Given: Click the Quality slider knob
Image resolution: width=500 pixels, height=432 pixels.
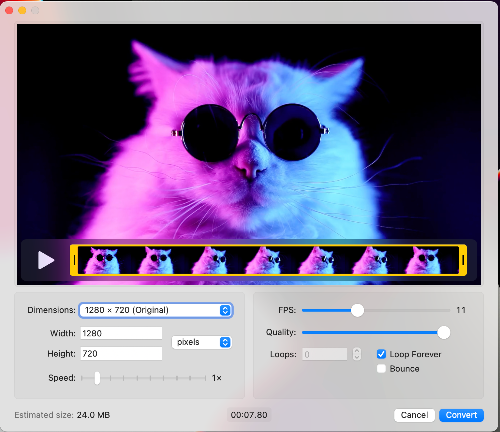Looking at the screenshot, I should [444, 332].
